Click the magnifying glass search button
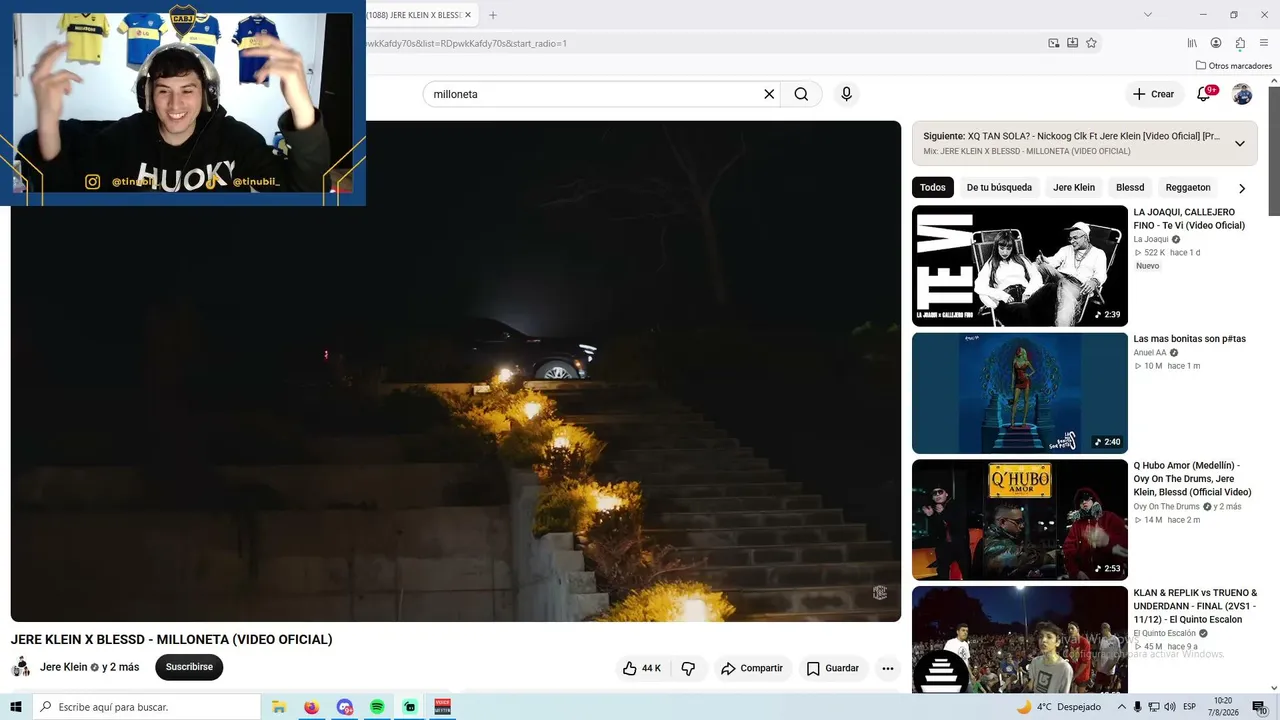The width and height of the screenshot is (1280, 720). [x=801, y=94]
